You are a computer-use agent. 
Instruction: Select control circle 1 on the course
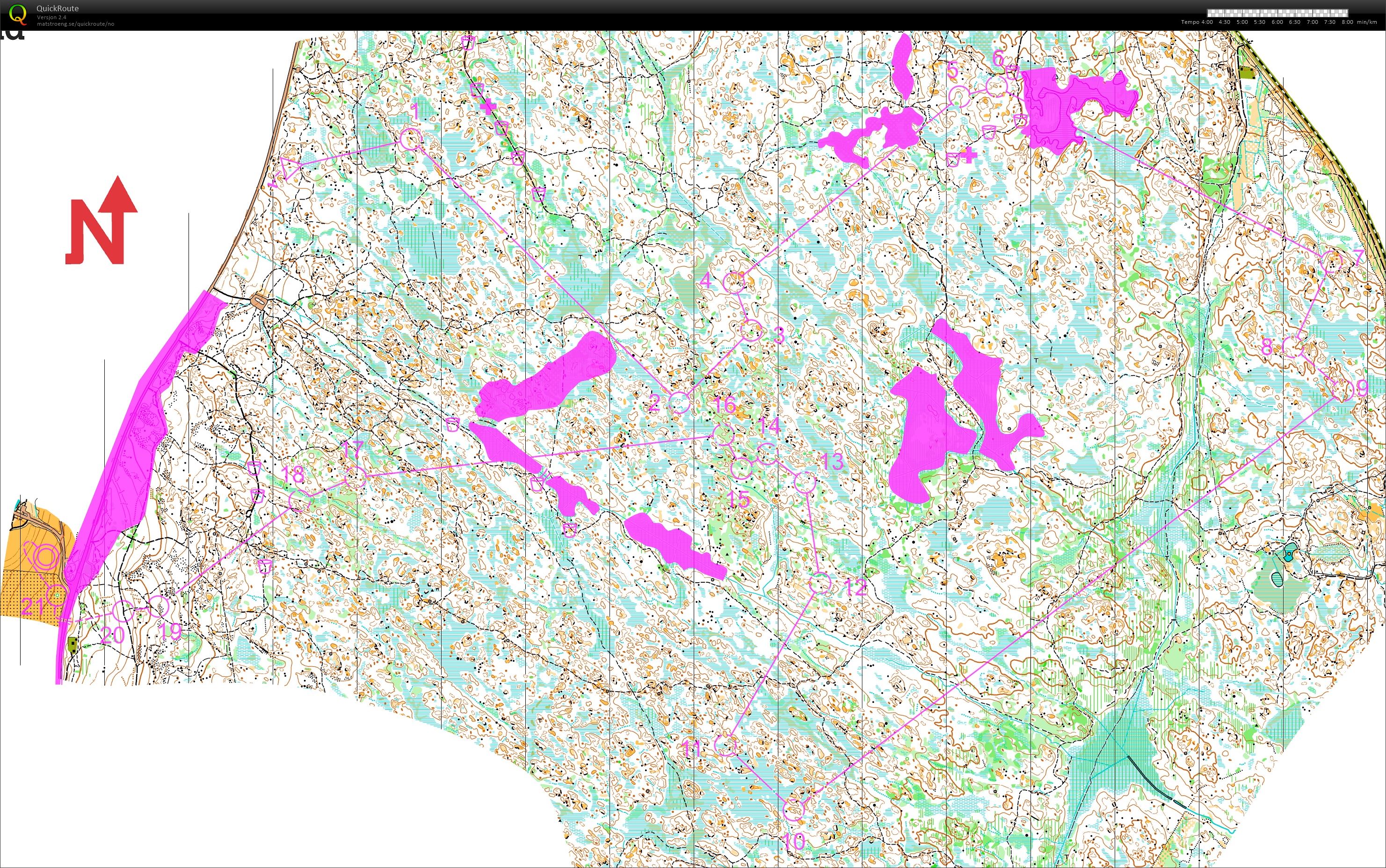pyautogui.click(x=411, y=139)
